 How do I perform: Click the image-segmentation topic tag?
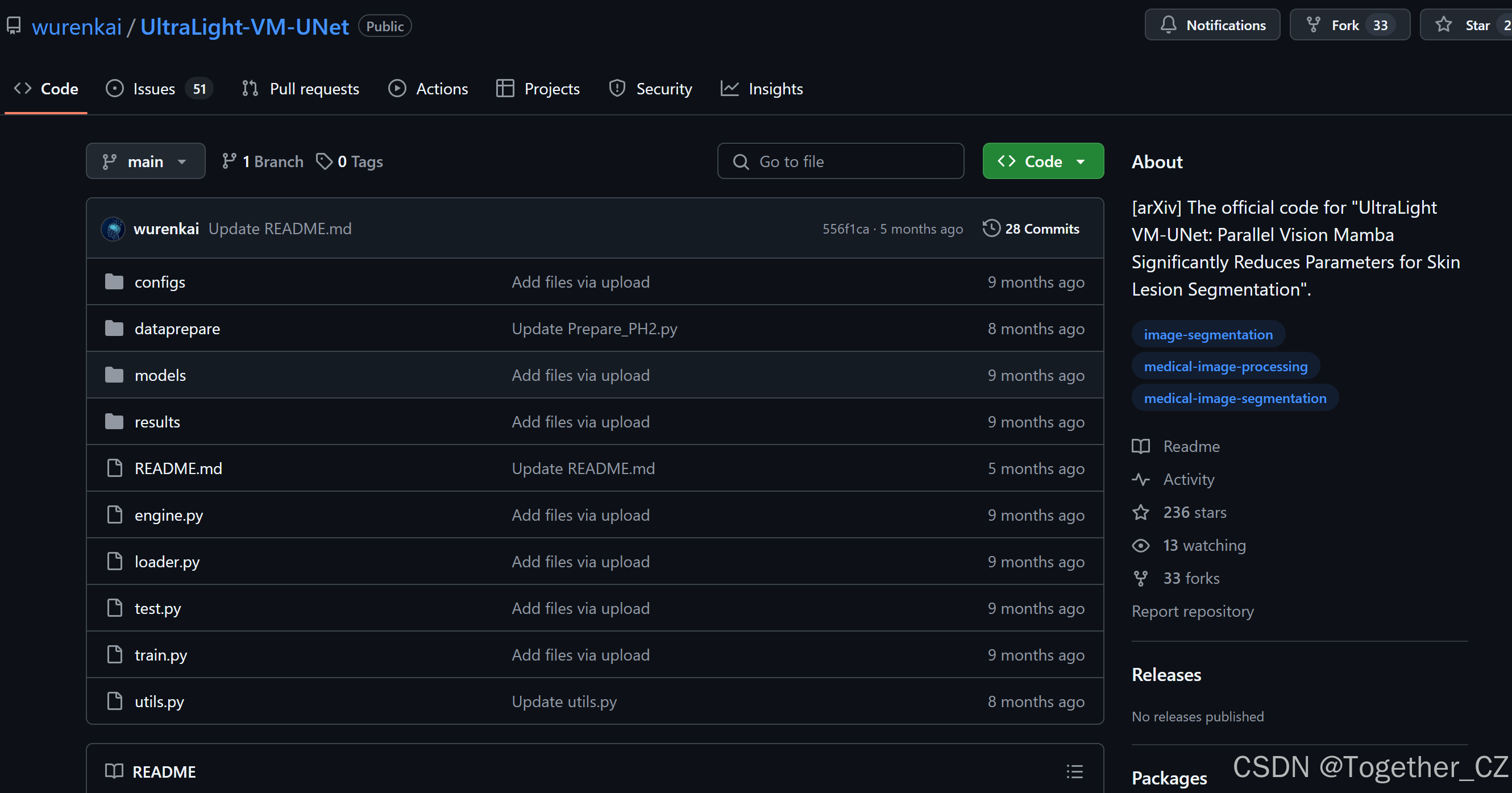click(x=1208, y=335)
